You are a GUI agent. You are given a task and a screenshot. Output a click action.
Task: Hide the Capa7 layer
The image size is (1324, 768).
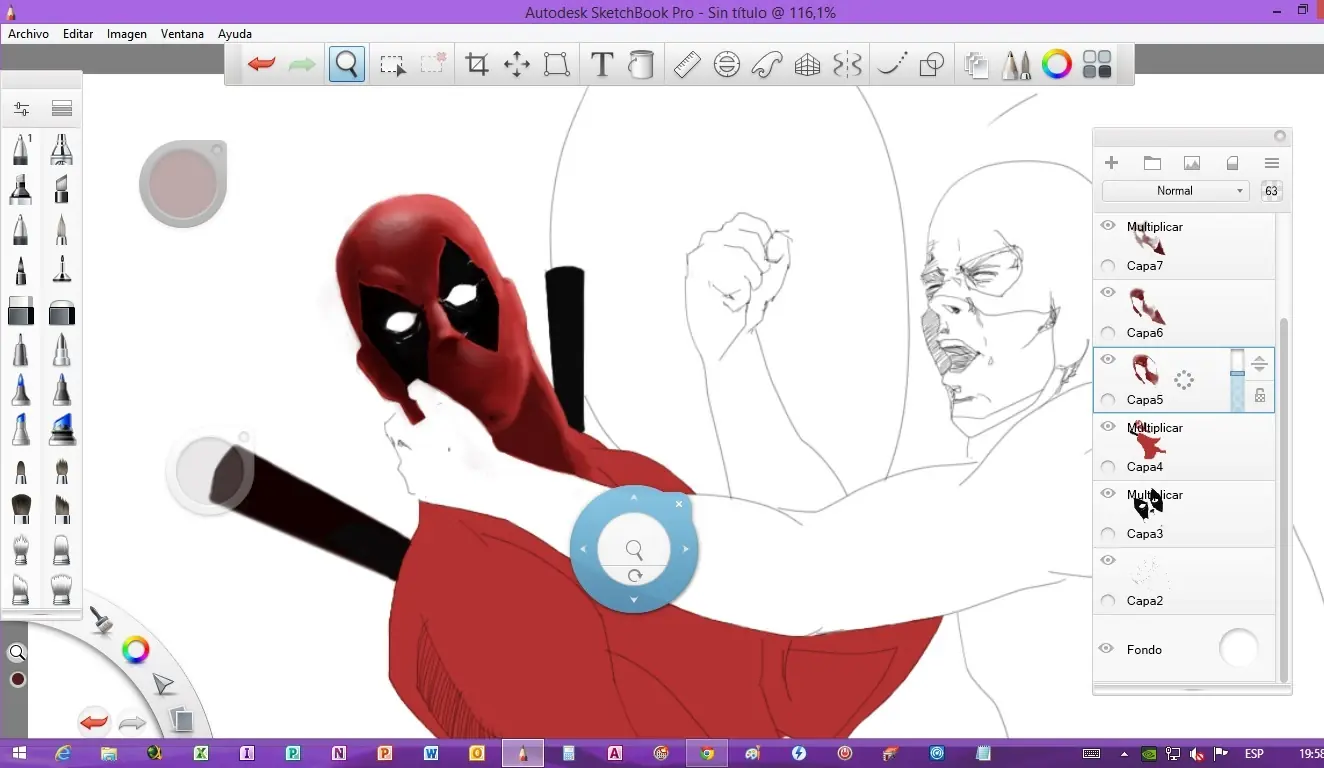1108,226
